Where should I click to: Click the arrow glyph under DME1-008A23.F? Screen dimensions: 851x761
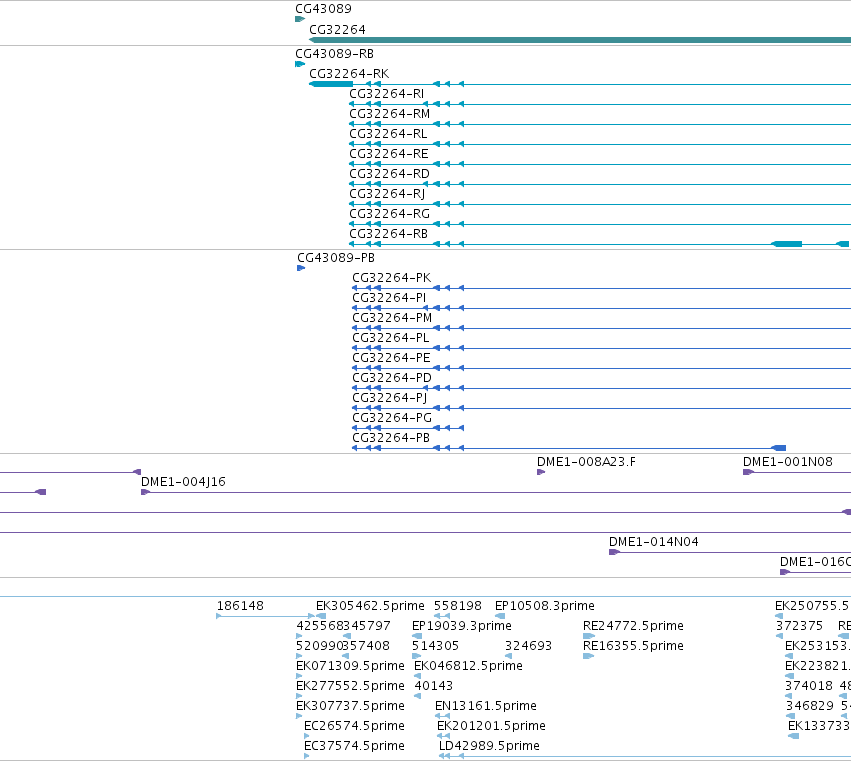pos(541,472)
